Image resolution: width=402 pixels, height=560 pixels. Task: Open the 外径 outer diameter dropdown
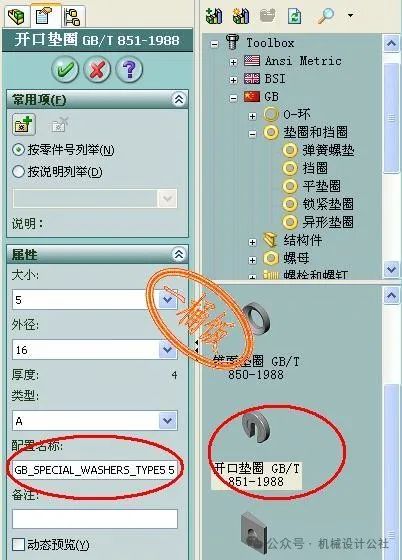167,349
